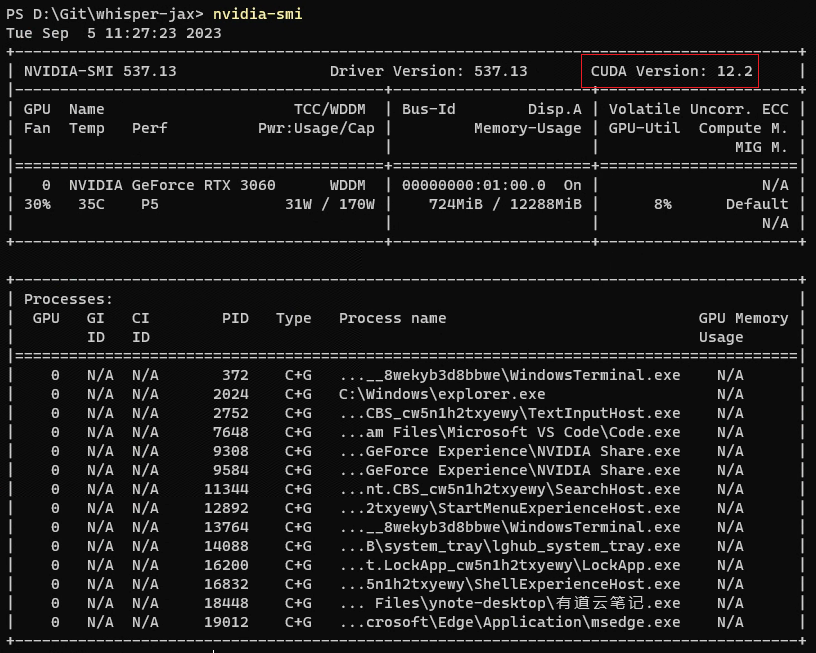Screen dimensions: 816x653
Task: Click the TextInputHost.exe process name
Action: (509, 414)
